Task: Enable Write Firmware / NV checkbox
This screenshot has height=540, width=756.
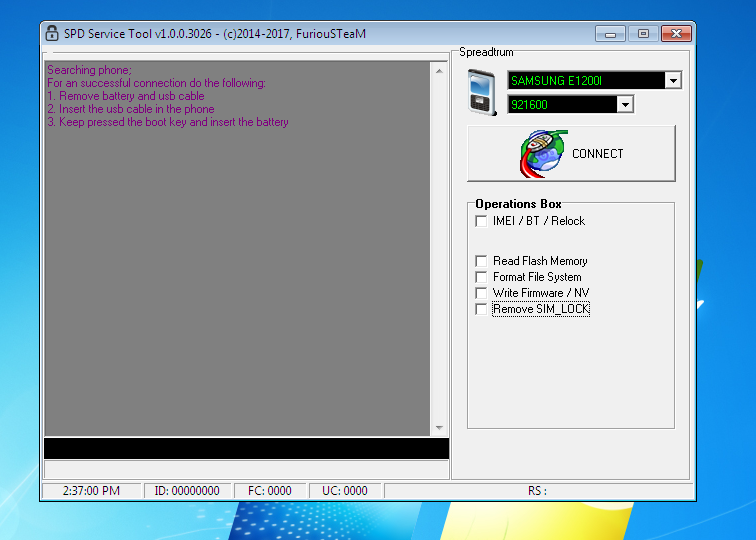Action: (x=481, y=293)
